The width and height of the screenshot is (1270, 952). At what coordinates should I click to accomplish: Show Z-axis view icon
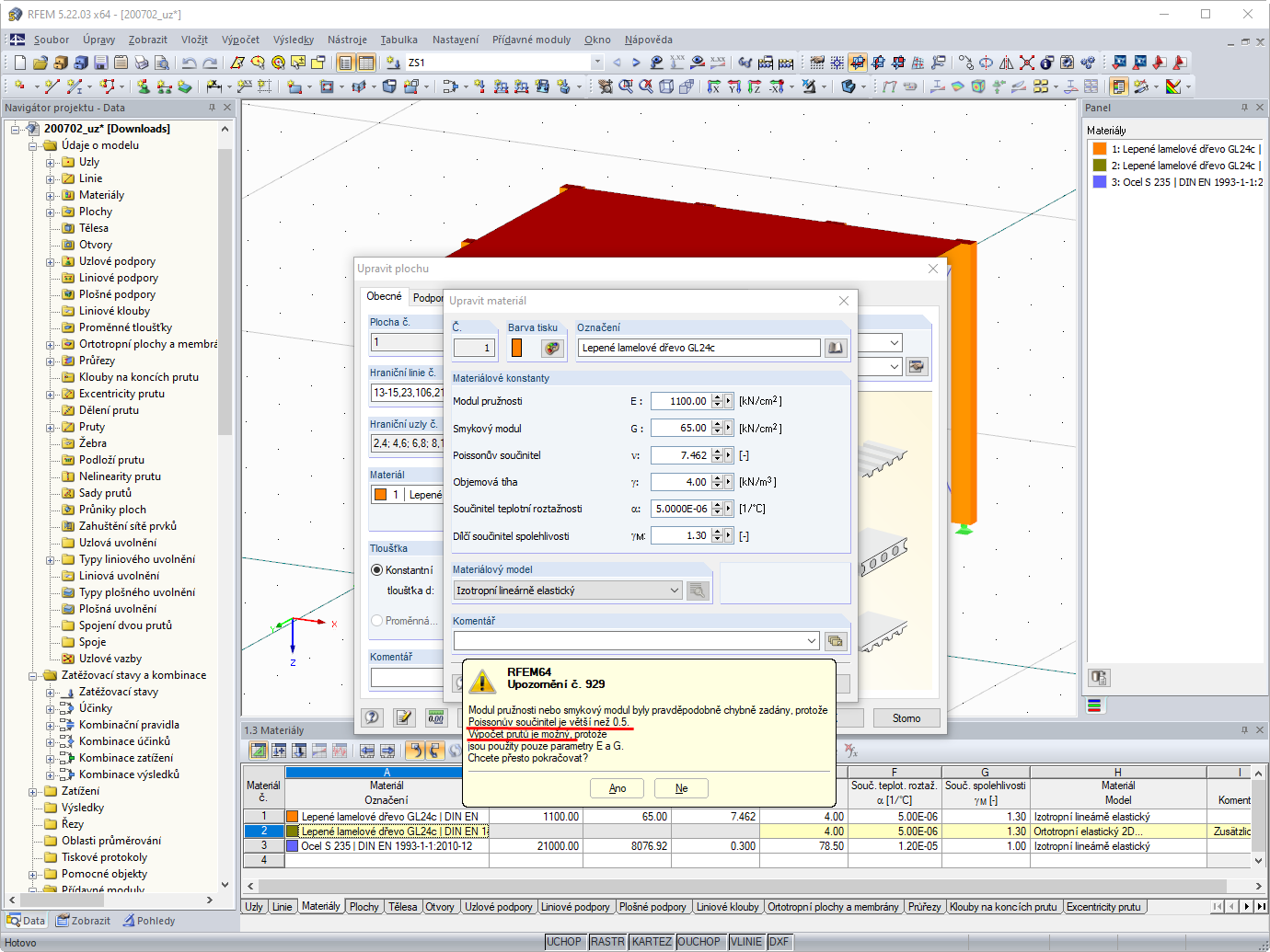pos(755,86)
